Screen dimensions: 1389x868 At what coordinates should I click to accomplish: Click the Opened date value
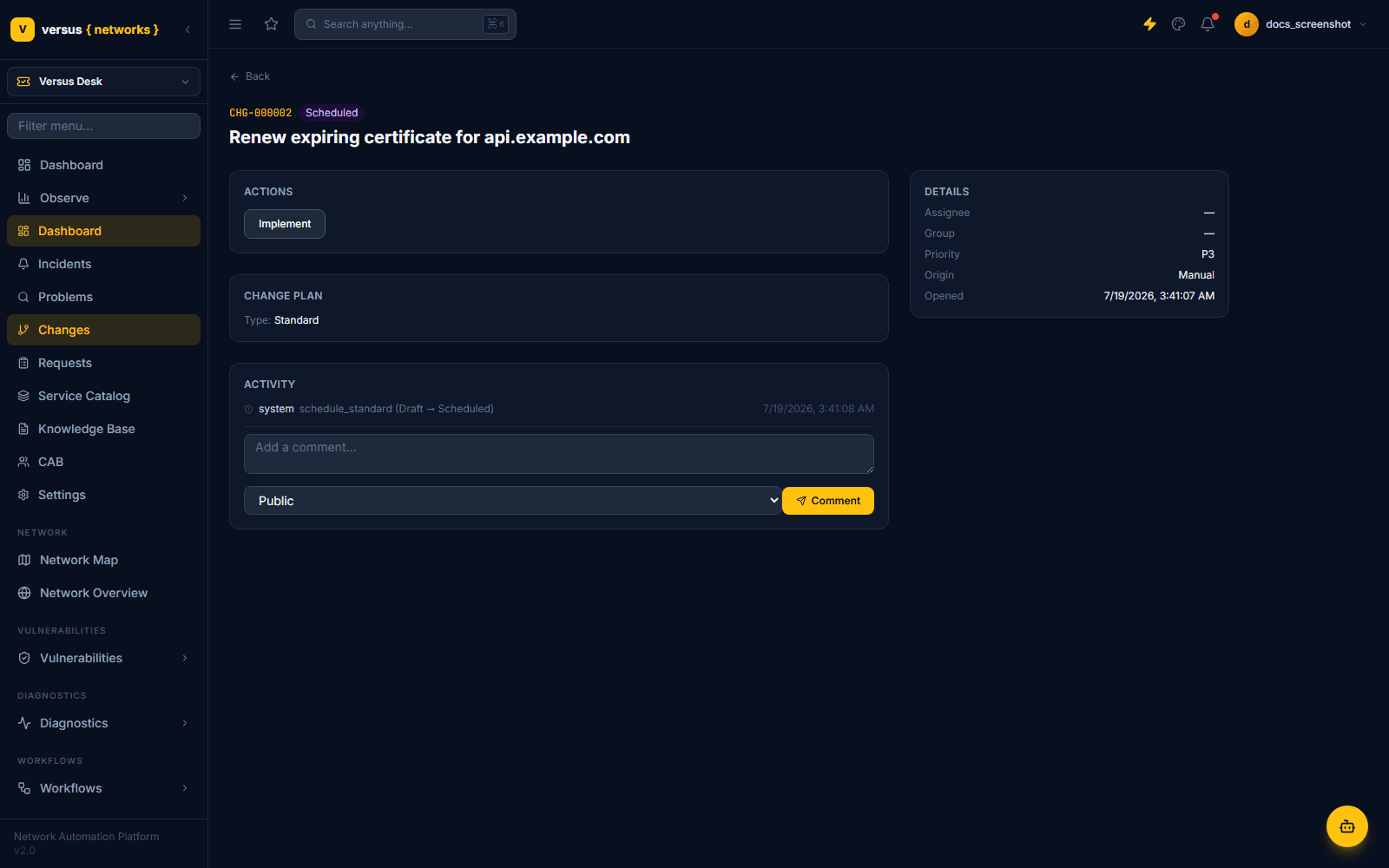(x=1159, y=296)
